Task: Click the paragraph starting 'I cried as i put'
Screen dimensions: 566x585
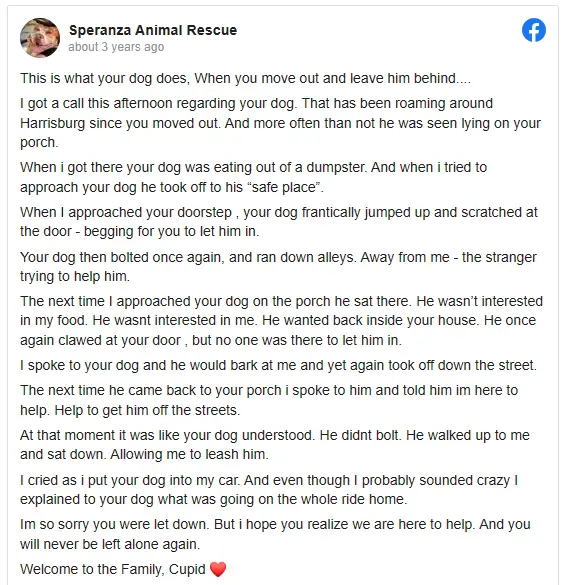Action: click(x=269, y=489)
